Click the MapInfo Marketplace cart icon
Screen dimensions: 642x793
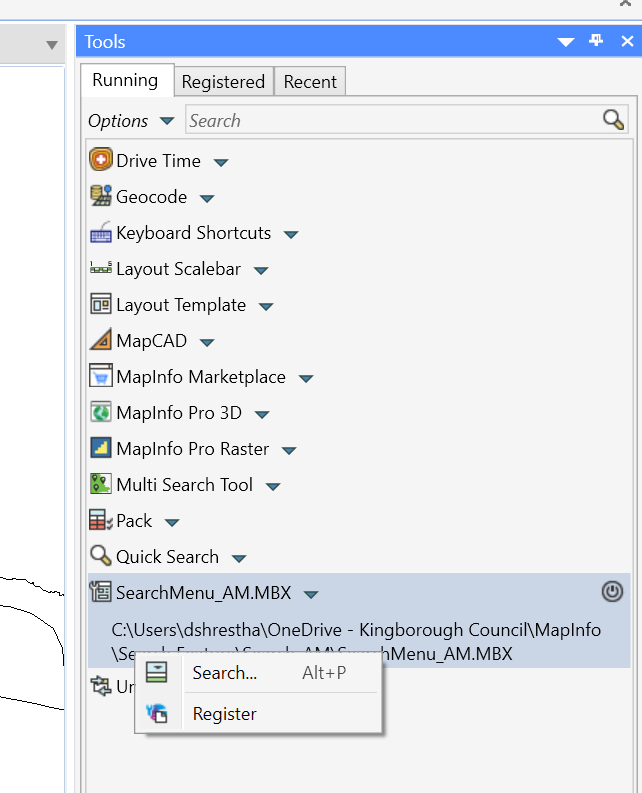point(101,376)
